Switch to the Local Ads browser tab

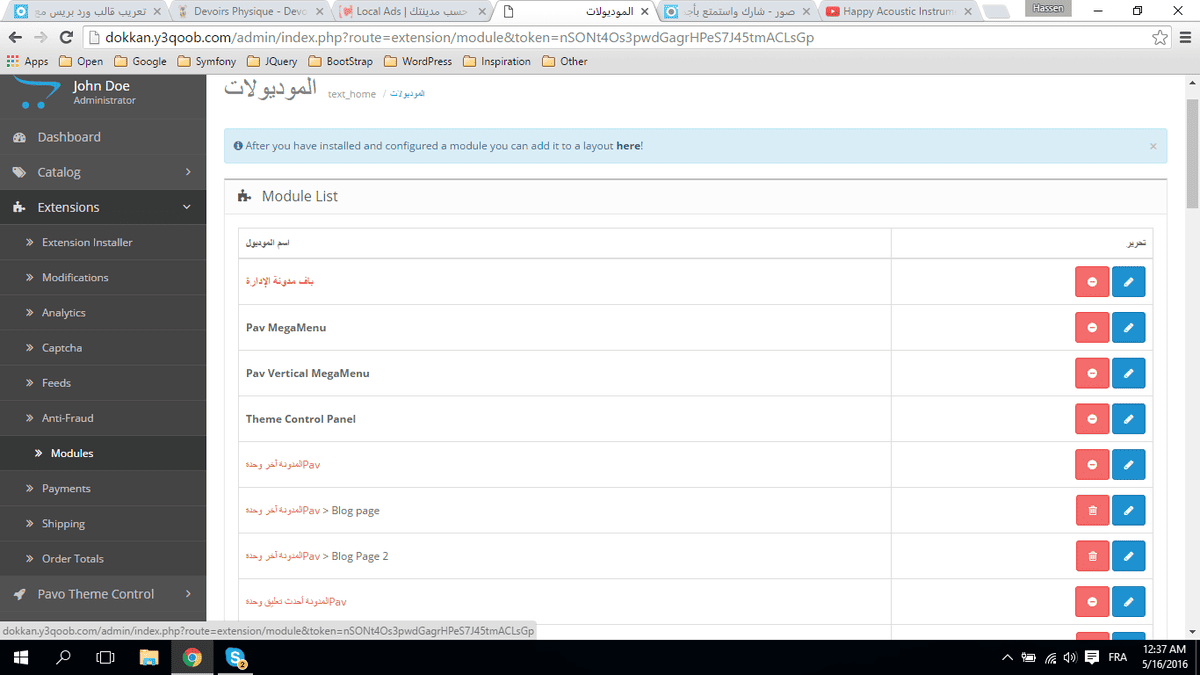coord(410,12)
